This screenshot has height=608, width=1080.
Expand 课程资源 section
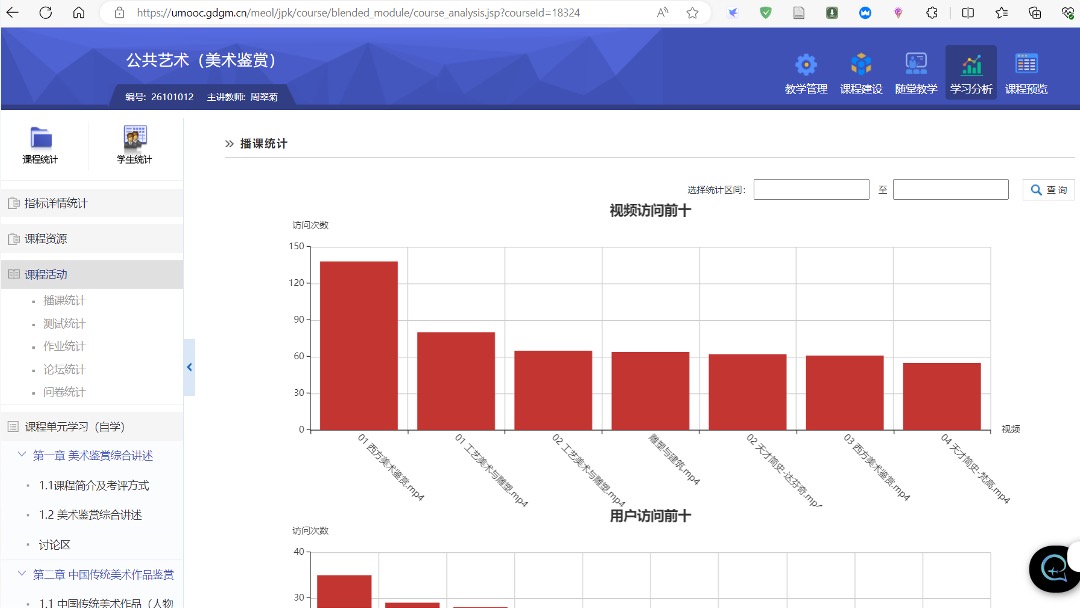pyautogui.click(x=92, y=239)
